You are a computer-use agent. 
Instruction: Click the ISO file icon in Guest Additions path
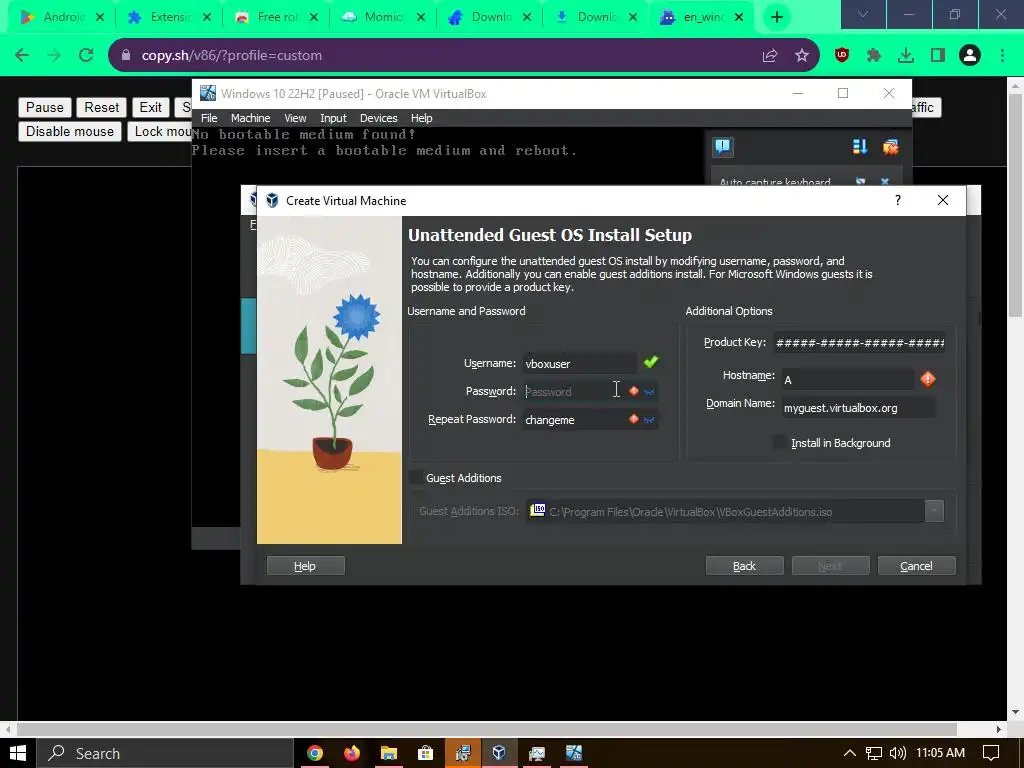(x=537, y=510)
